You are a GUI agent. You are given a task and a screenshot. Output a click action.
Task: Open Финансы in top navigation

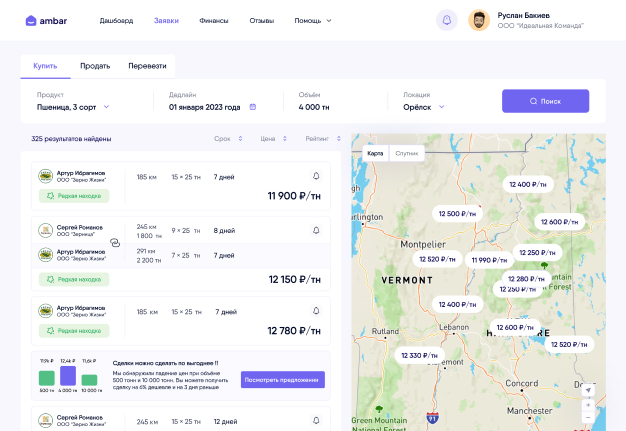point(213,20)
